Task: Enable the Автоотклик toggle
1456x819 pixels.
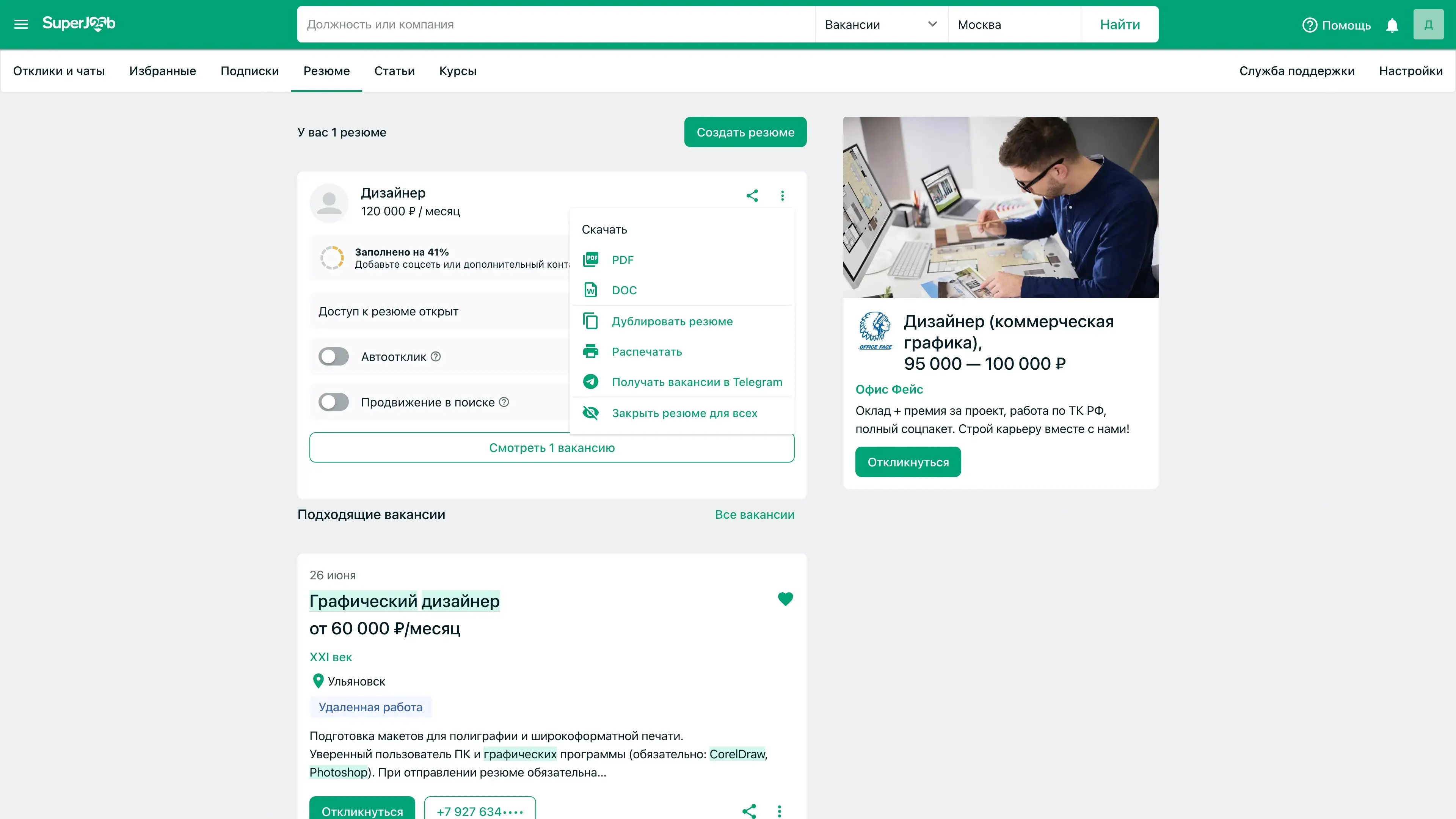Action: (x=334, y=357)
